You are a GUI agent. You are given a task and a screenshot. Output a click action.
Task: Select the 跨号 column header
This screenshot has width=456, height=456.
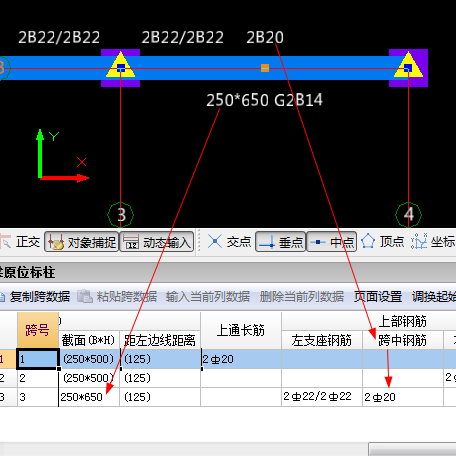[x=38, y=330]
